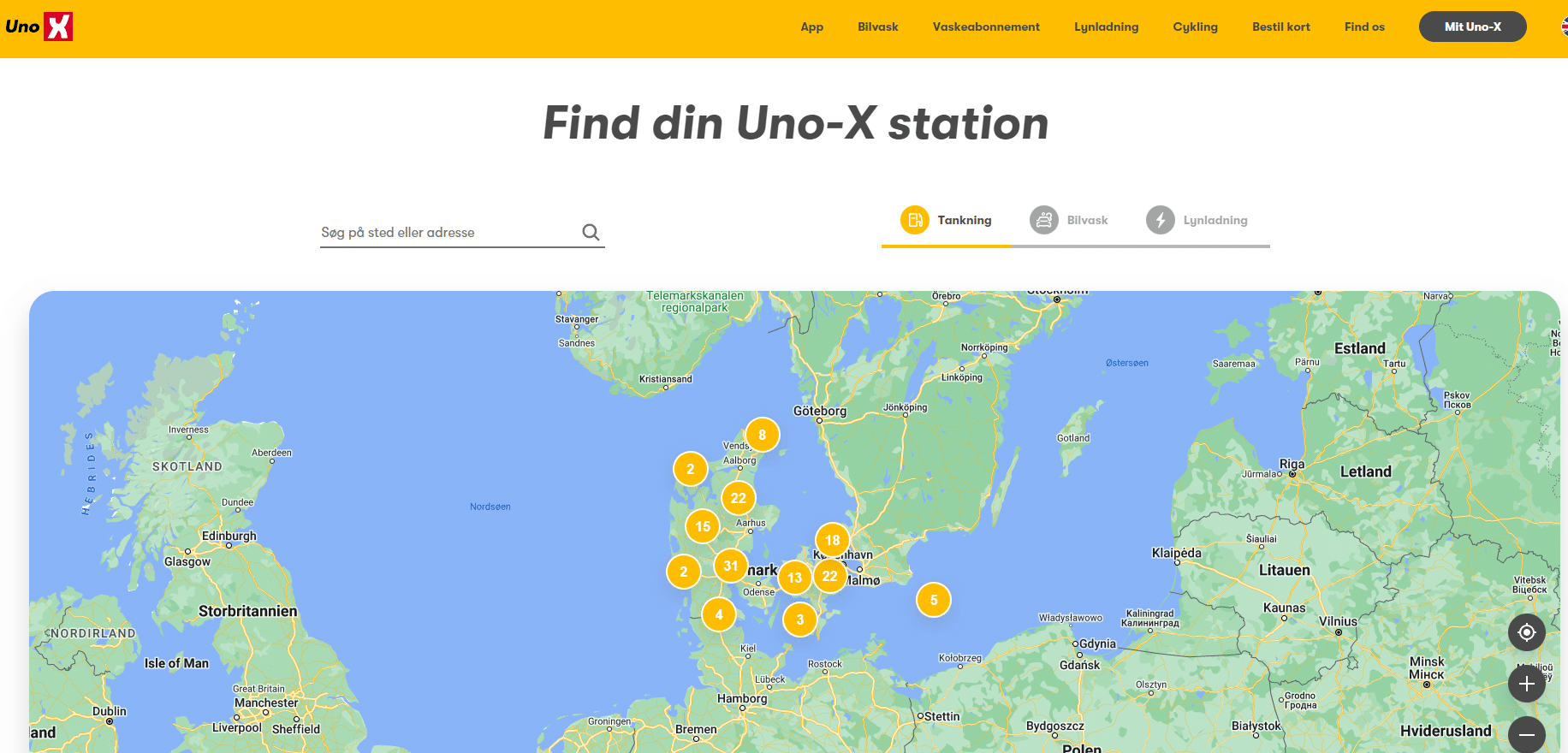Viewport: 1568px width, 753px height.
Task: Select the Lynladning lightning bolt icon
Action: point(1161,220)
